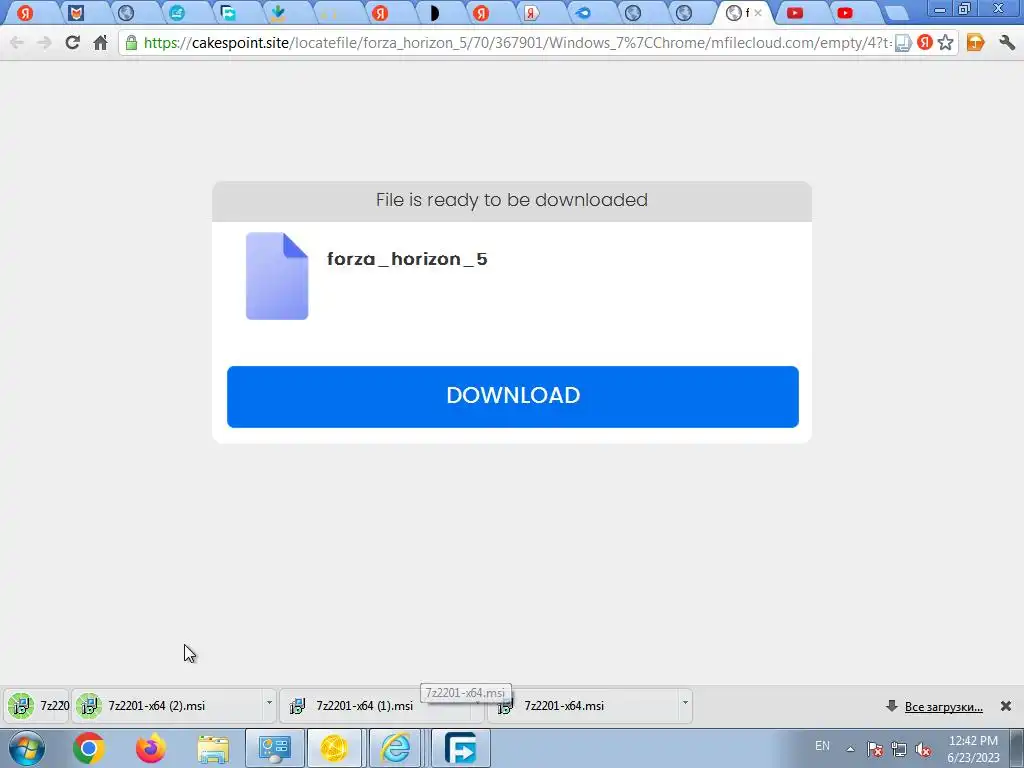
Task: Open the Windows Start menu
Action: 27,748
